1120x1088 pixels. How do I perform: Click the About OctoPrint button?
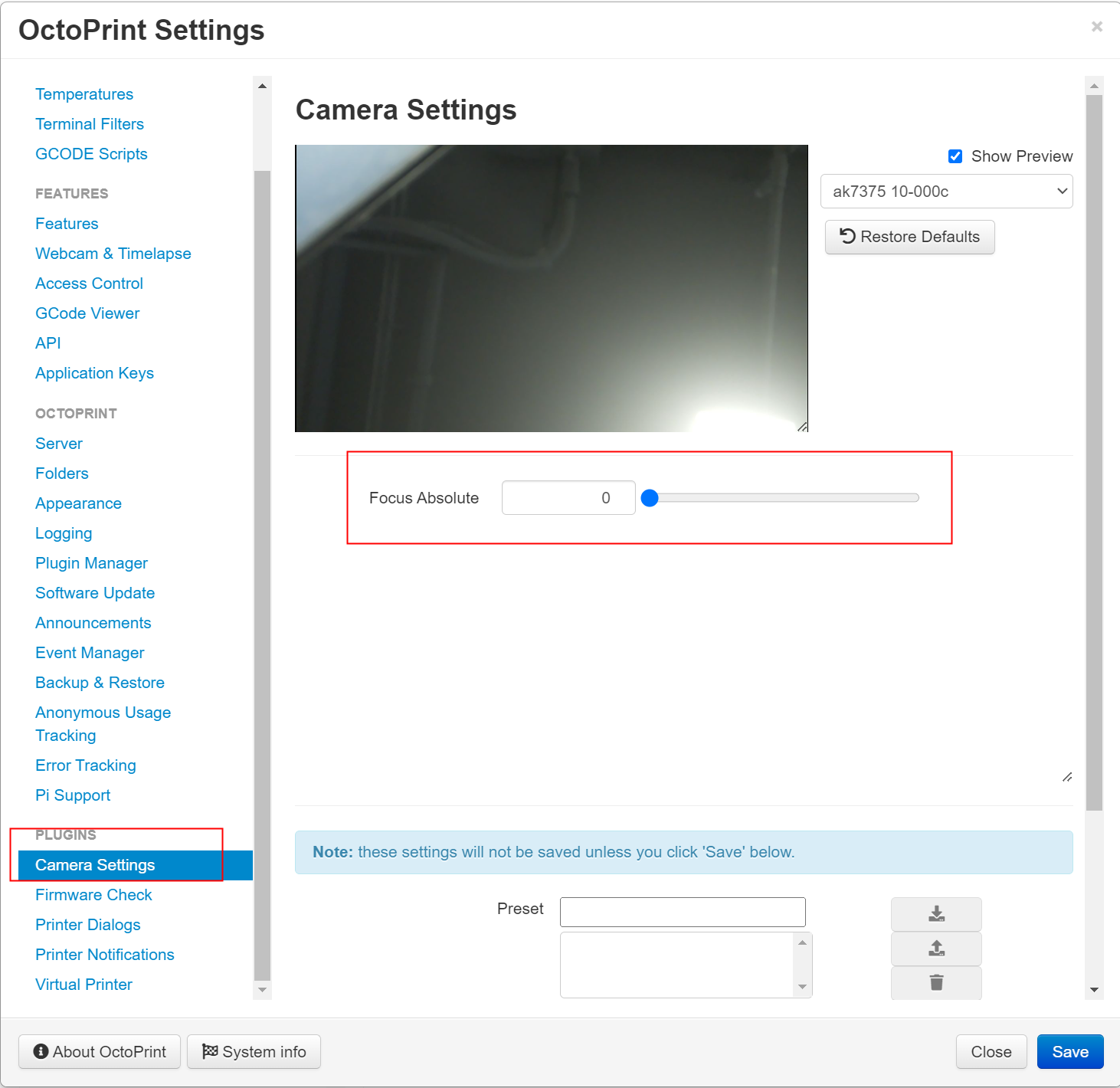pos(100,1052)
